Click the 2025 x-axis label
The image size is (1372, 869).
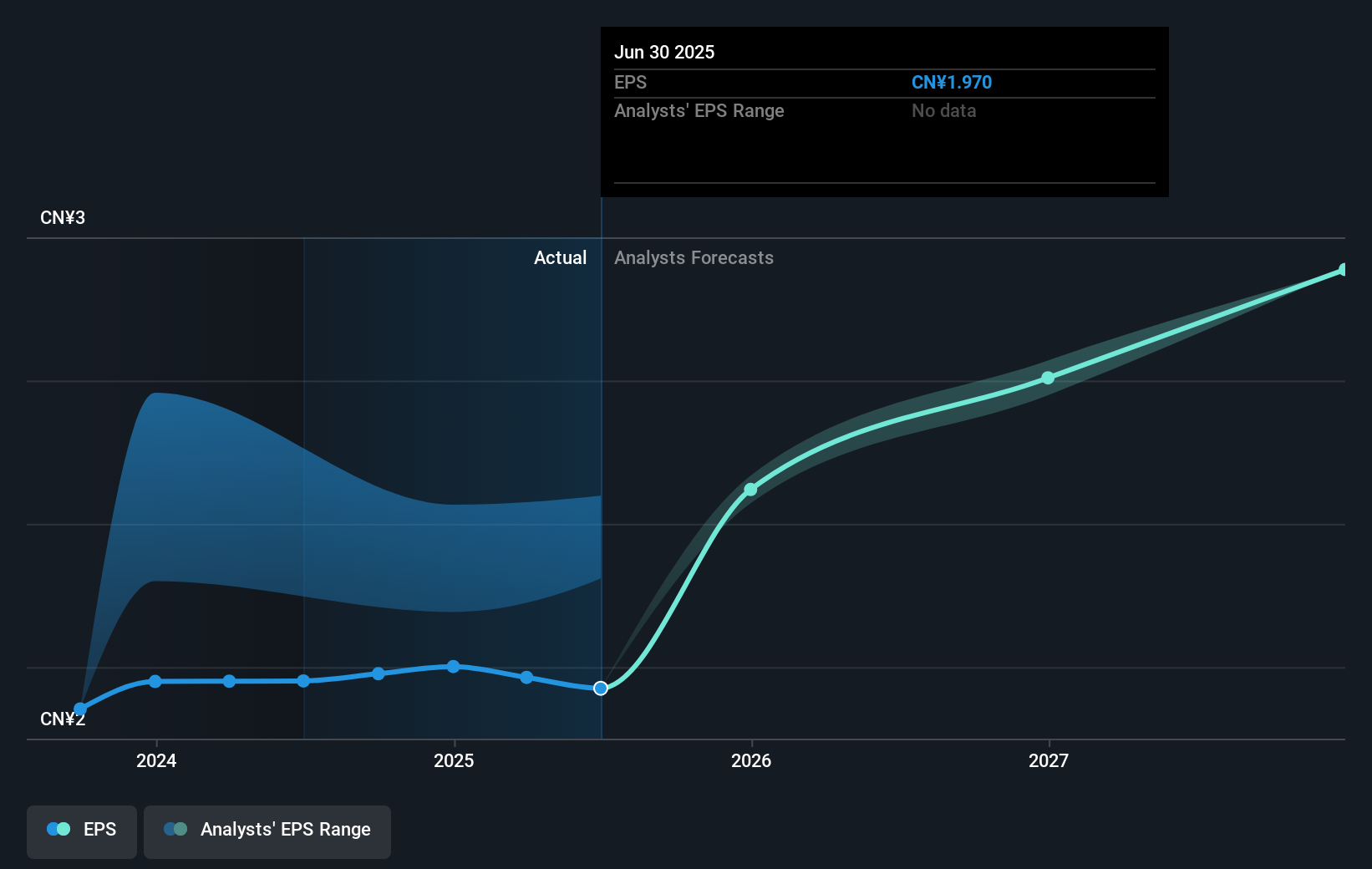[x=454, y=760]
